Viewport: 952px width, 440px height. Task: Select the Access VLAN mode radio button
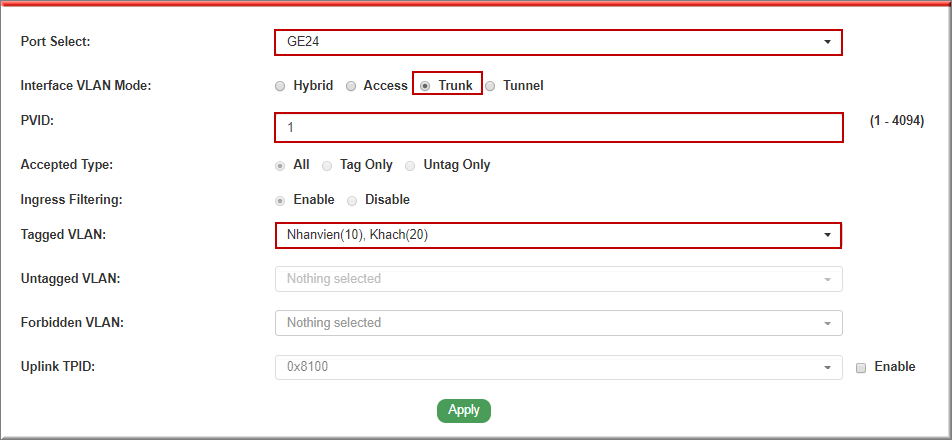tap(351, 86)
